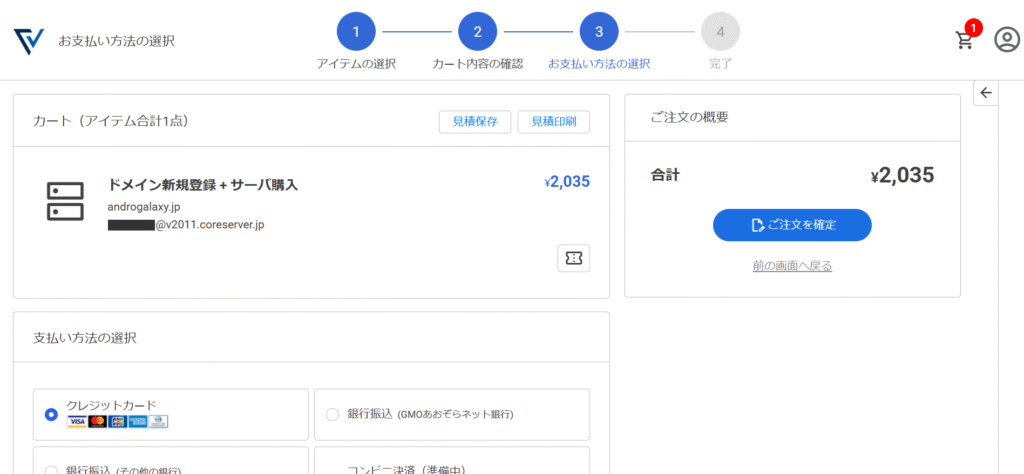Click the ドメイン新規登録 + サーバ購入 title
Screen dimensions: 1024x474
pyautogui.click(x=203, y=185)
